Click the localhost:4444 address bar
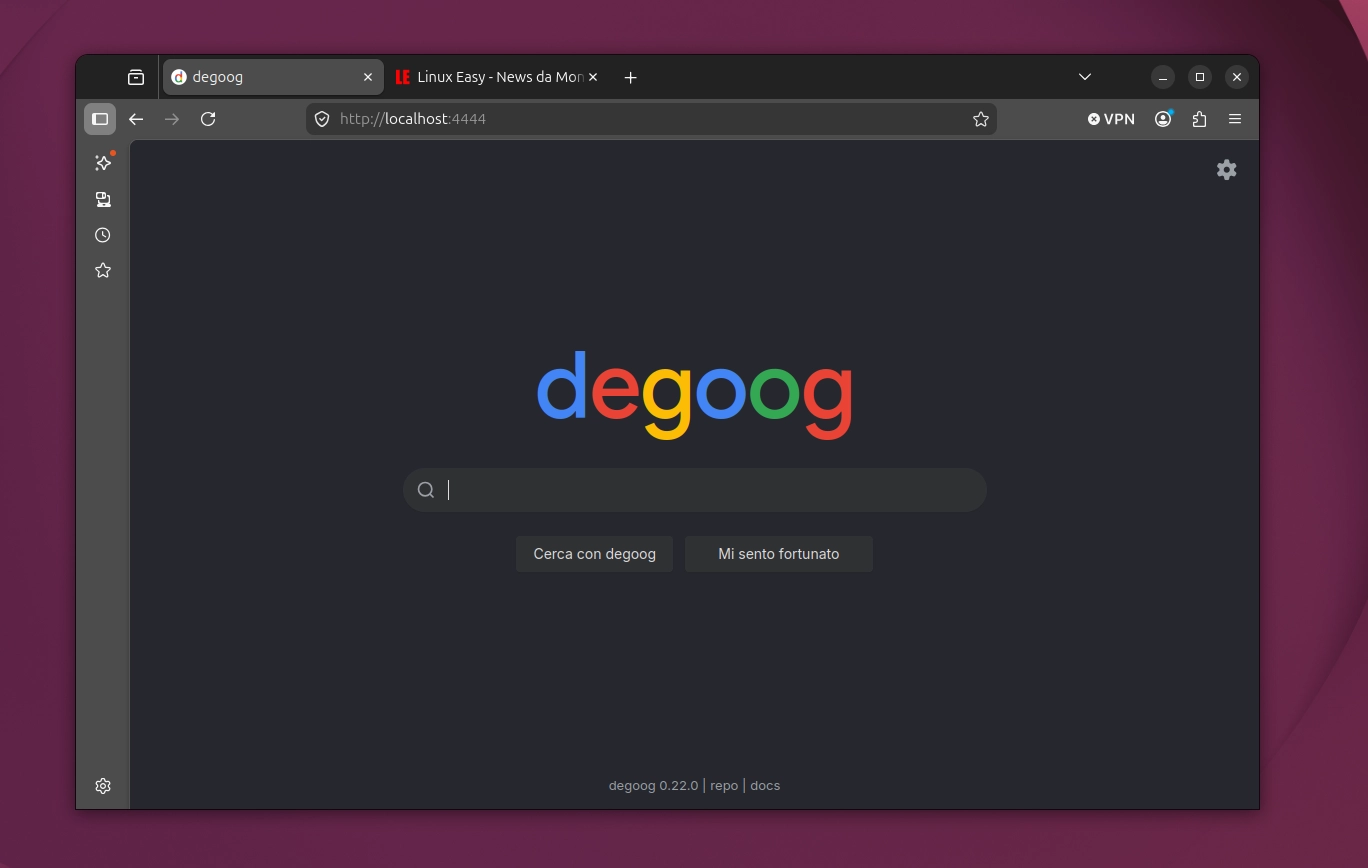The height and width of the screenshot is (868, 1368). (x=652, y=119)
